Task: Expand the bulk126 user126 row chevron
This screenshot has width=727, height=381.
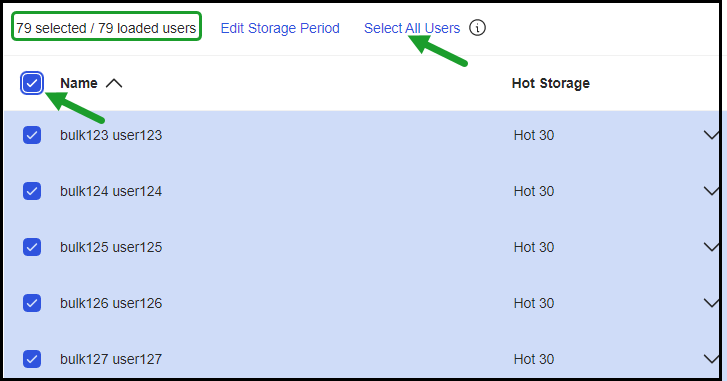Action: [711, 303]
